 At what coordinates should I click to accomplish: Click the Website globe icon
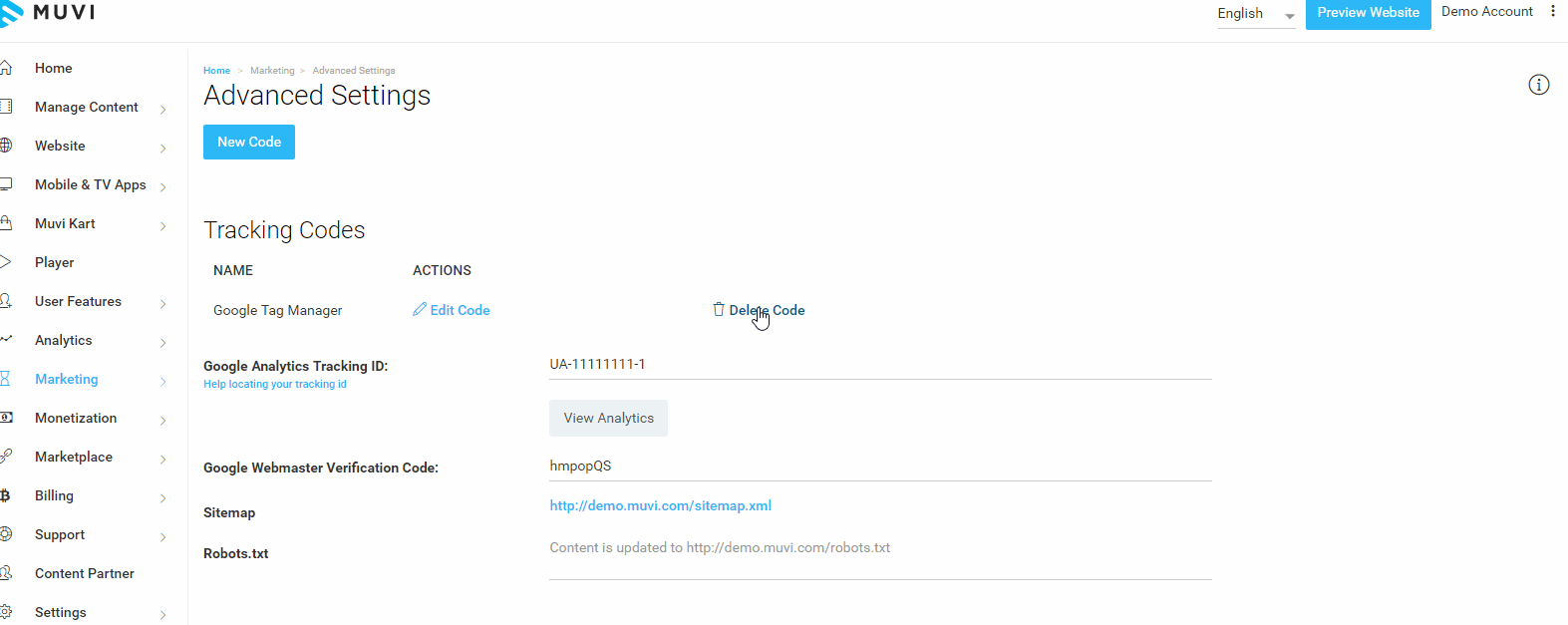click(6, 146)
